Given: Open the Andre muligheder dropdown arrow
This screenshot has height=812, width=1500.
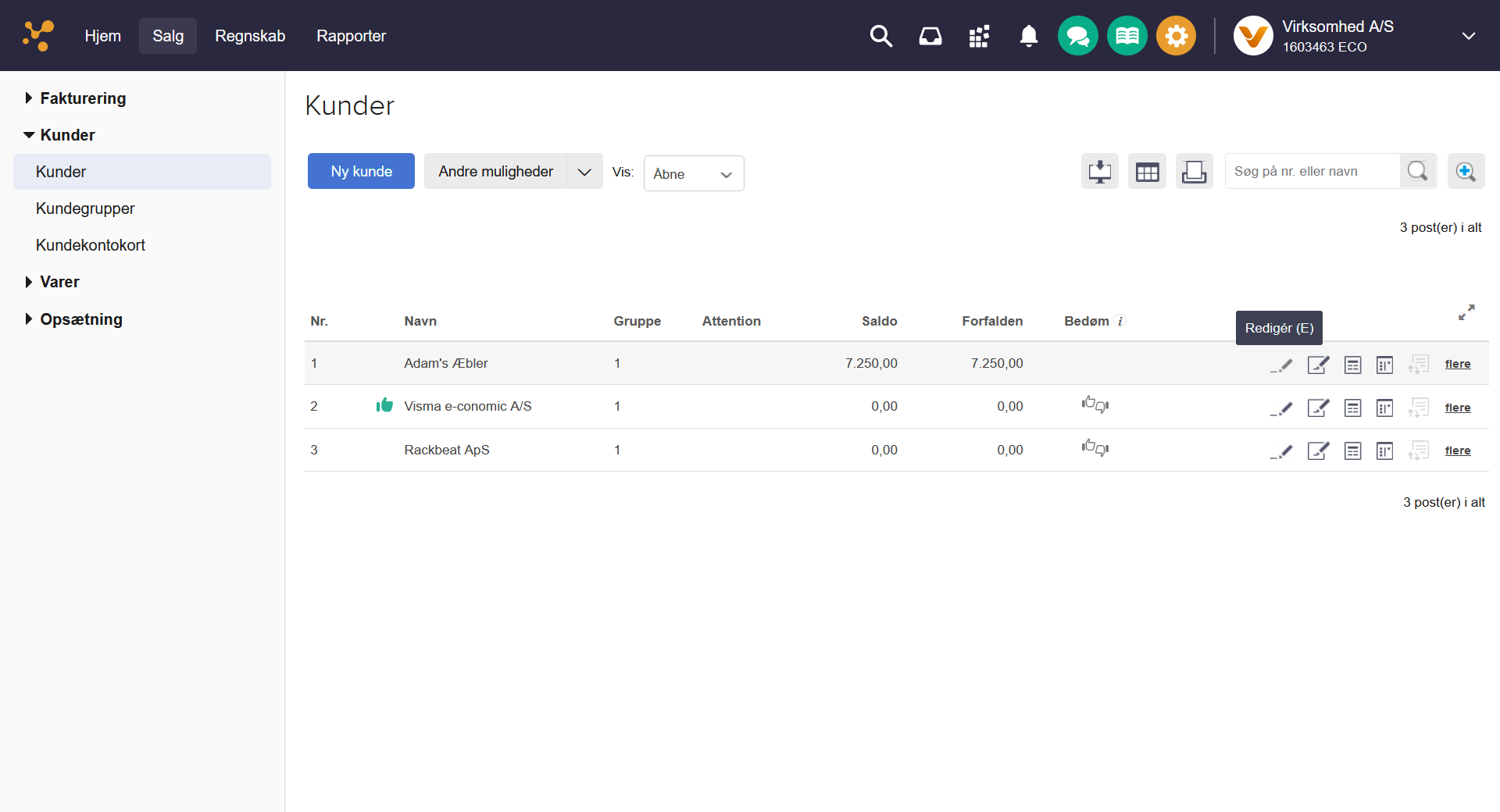Looking at the screenshot, I should click(x=584, y=172).
